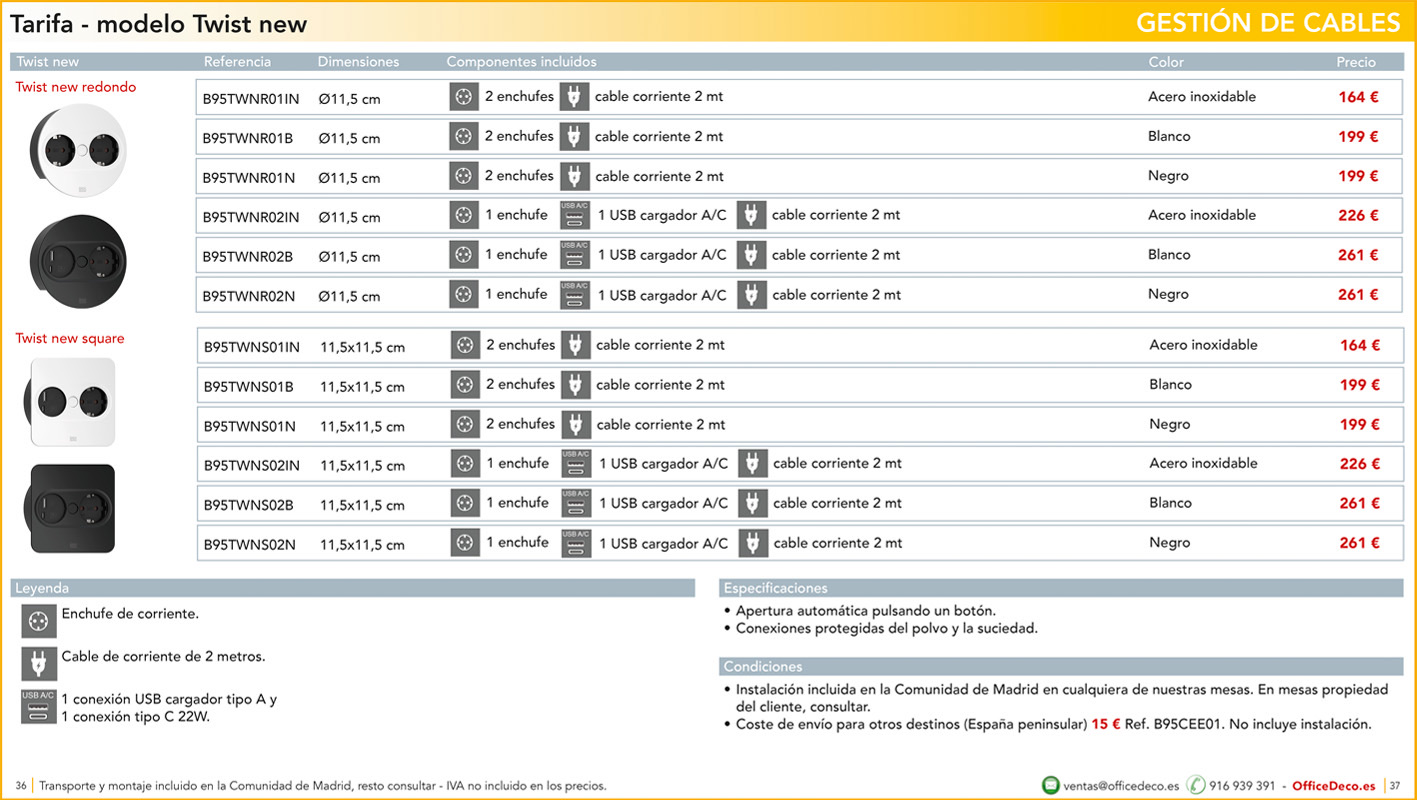Click the Precio column header
Viewport: 1417px width, 800px height.
click(x=1356, y=62)
